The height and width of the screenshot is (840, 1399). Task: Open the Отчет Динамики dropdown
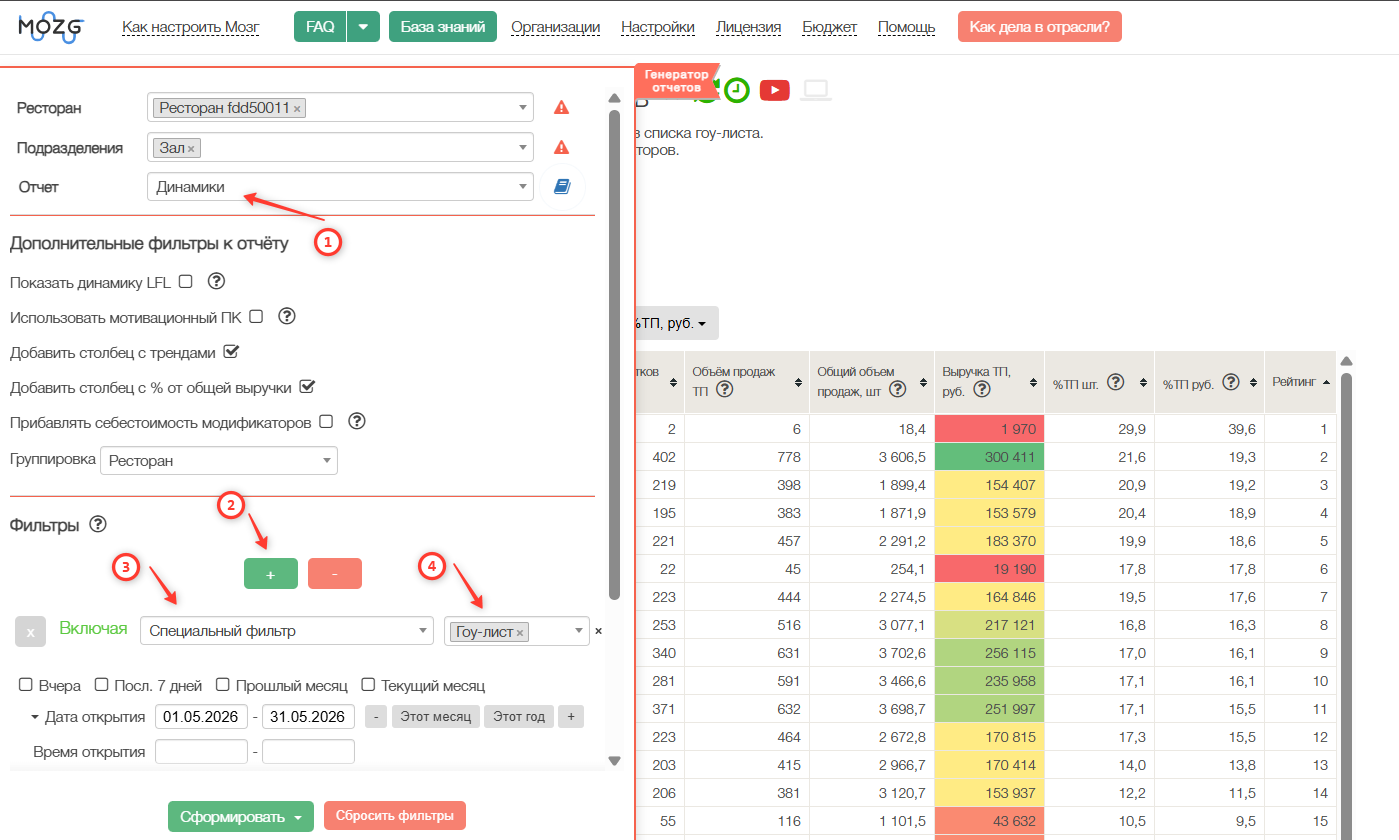coord(340,187)
